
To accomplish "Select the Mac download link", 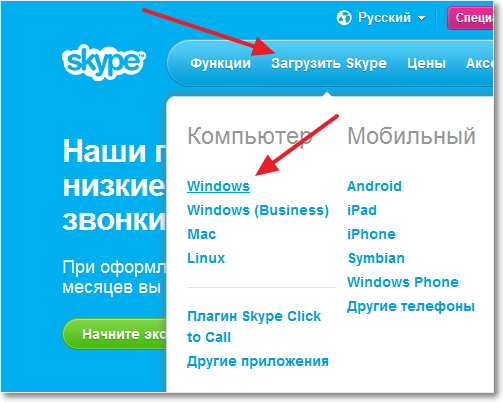I will tap(202, 234).
